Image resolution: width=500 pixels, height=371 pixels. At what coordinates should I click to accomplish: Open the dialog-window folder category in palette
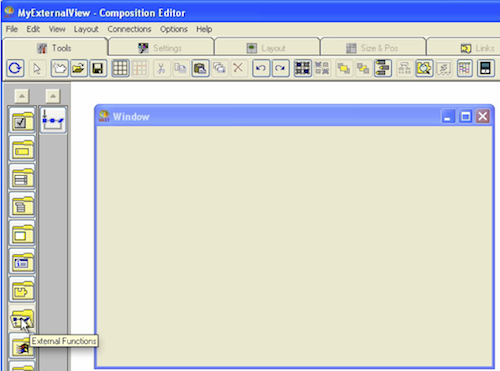22,262
